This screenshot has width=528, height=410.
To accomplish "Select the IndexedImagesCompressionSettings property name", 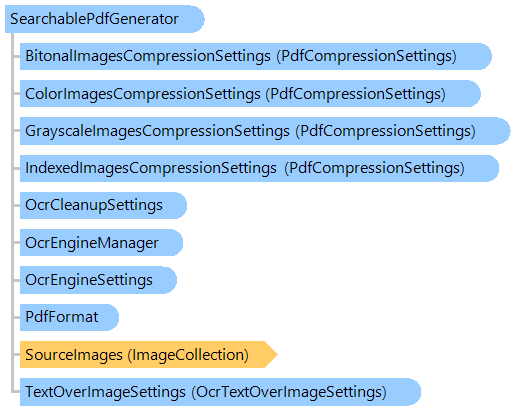I will click(x=151, y=168).
